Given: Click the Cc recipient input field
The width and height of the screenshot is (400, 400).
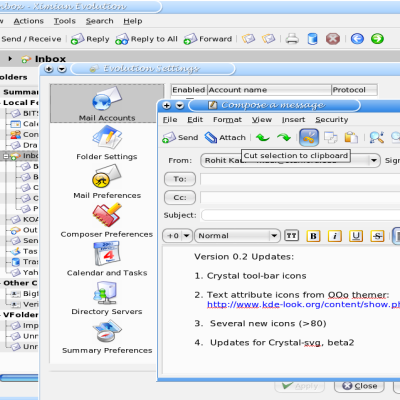Looking at the screenshot, I should click(x=300, y=198).
